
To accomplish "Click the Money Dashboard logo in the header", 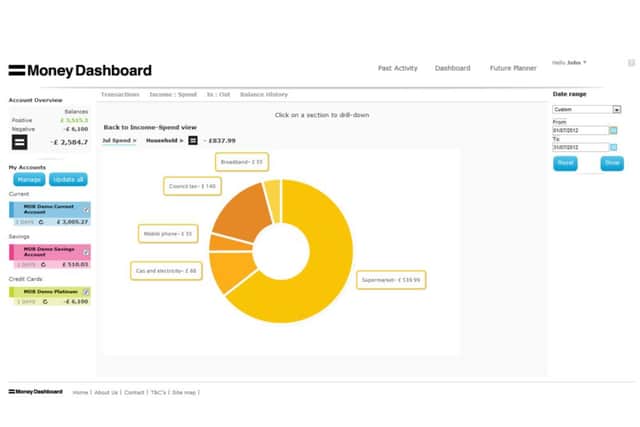I will click(80, 71).
